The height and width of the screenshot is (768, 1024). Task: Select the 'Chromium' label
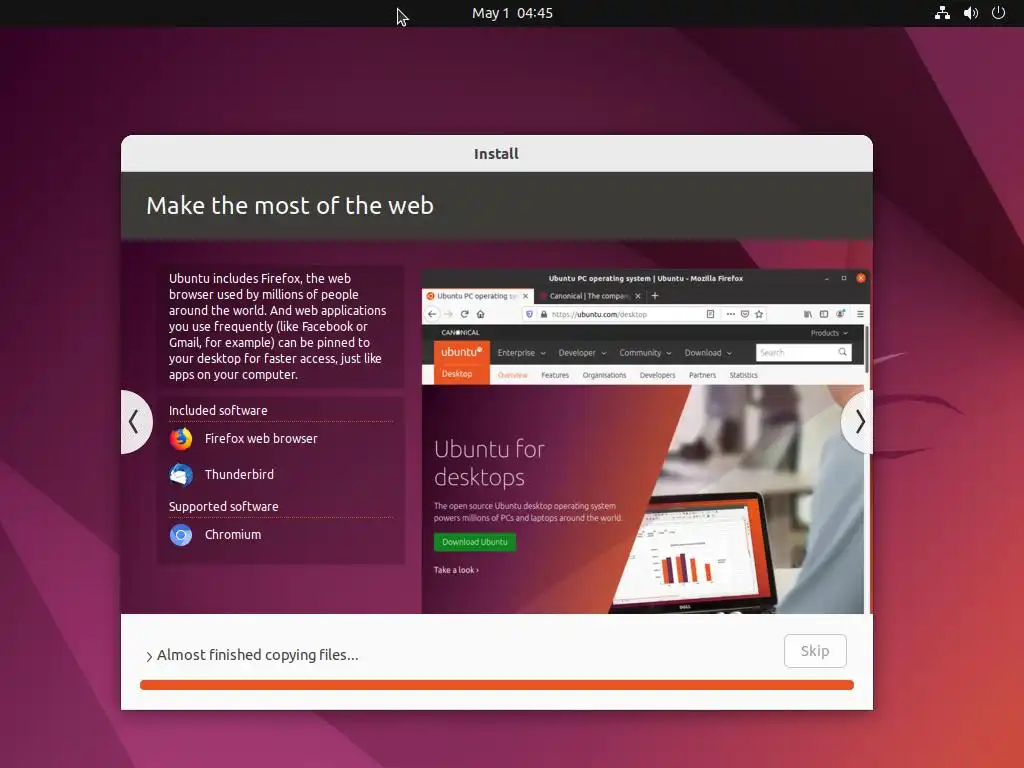(x=232, y=535)
